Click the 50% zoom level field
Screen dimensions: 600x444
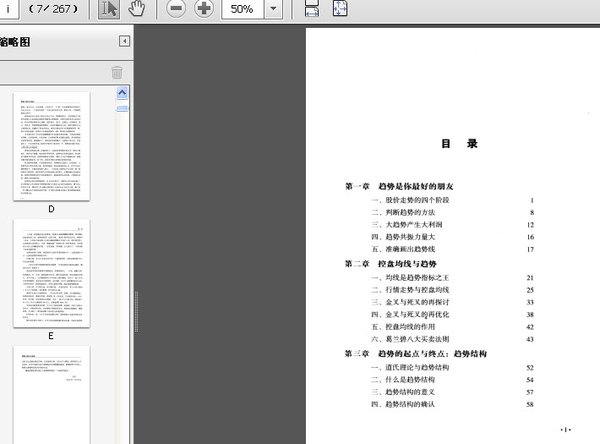[x=241, y=9]
